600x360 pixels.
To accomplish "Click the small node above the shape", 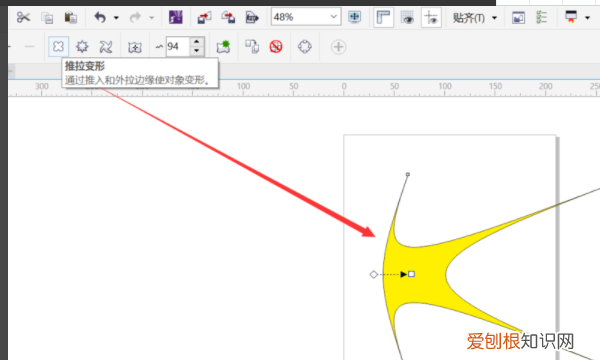I will (408, 174).
